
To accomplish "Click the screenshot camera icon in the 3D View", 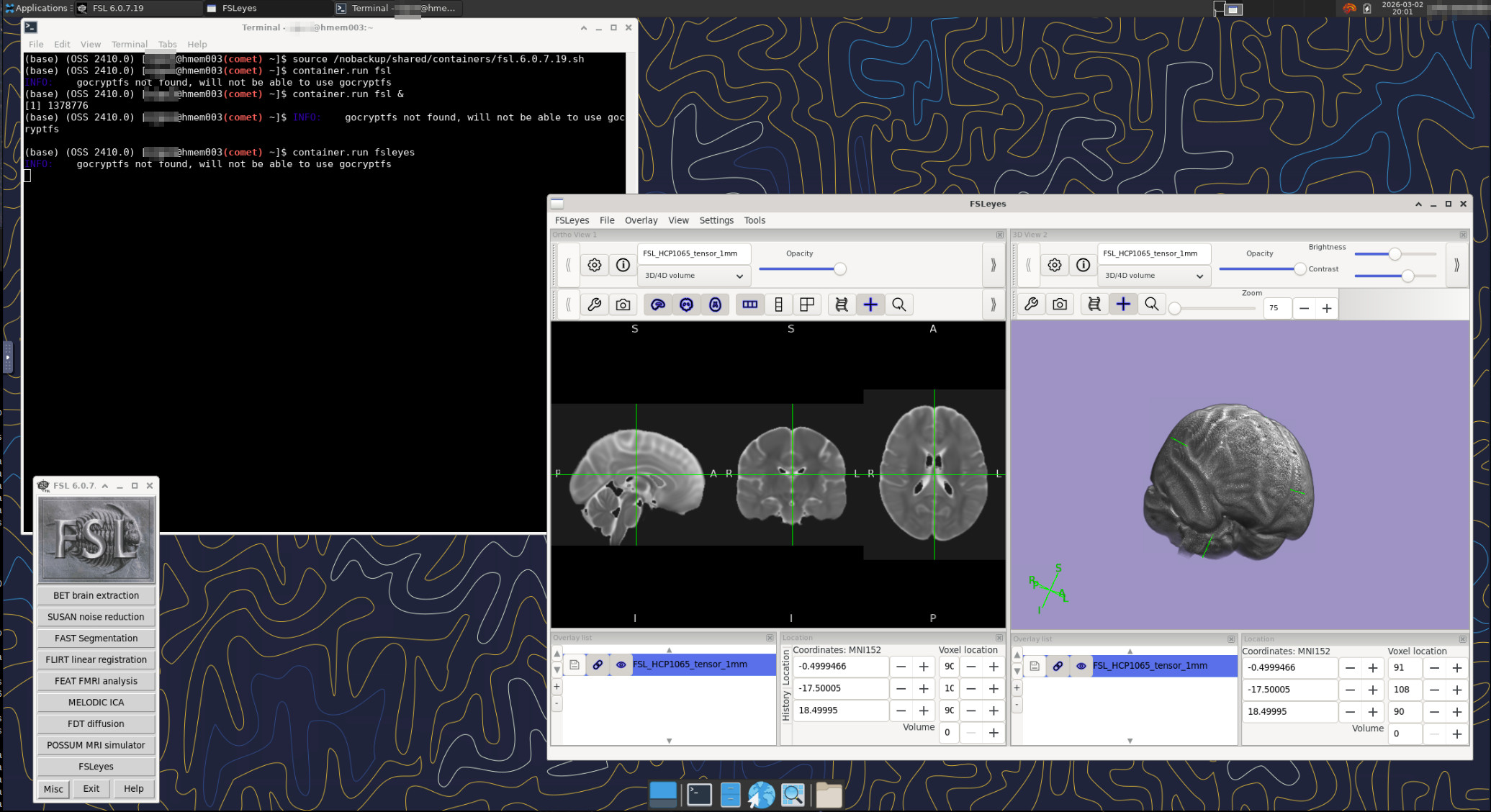I will (1060, 304).
